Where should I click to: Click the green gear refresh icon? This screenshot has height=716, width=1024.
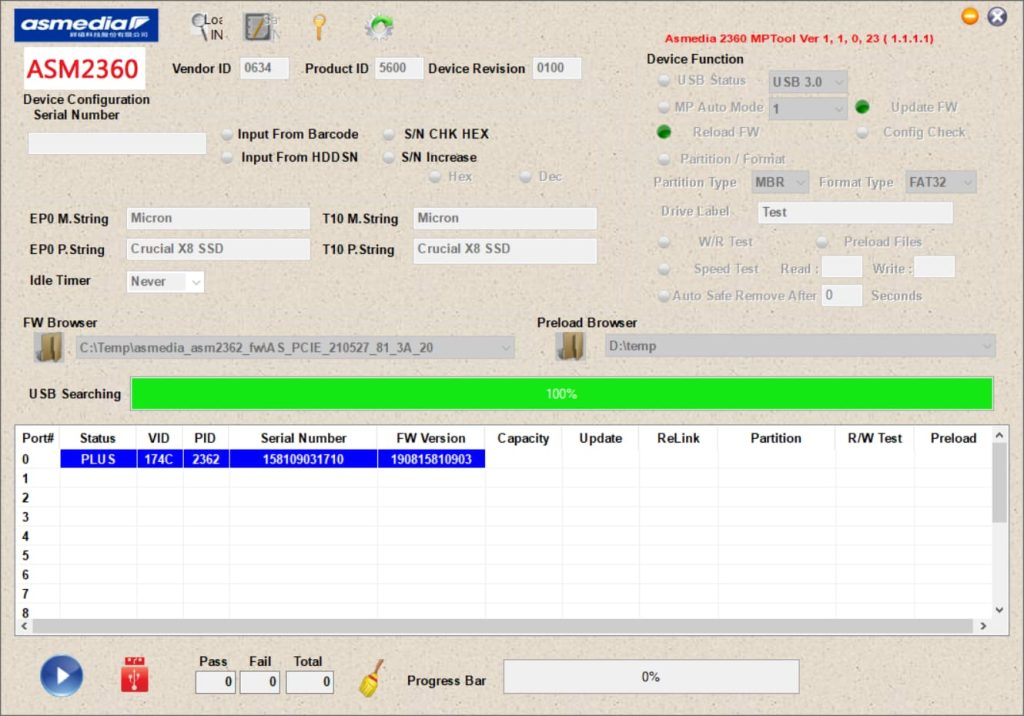378,27
